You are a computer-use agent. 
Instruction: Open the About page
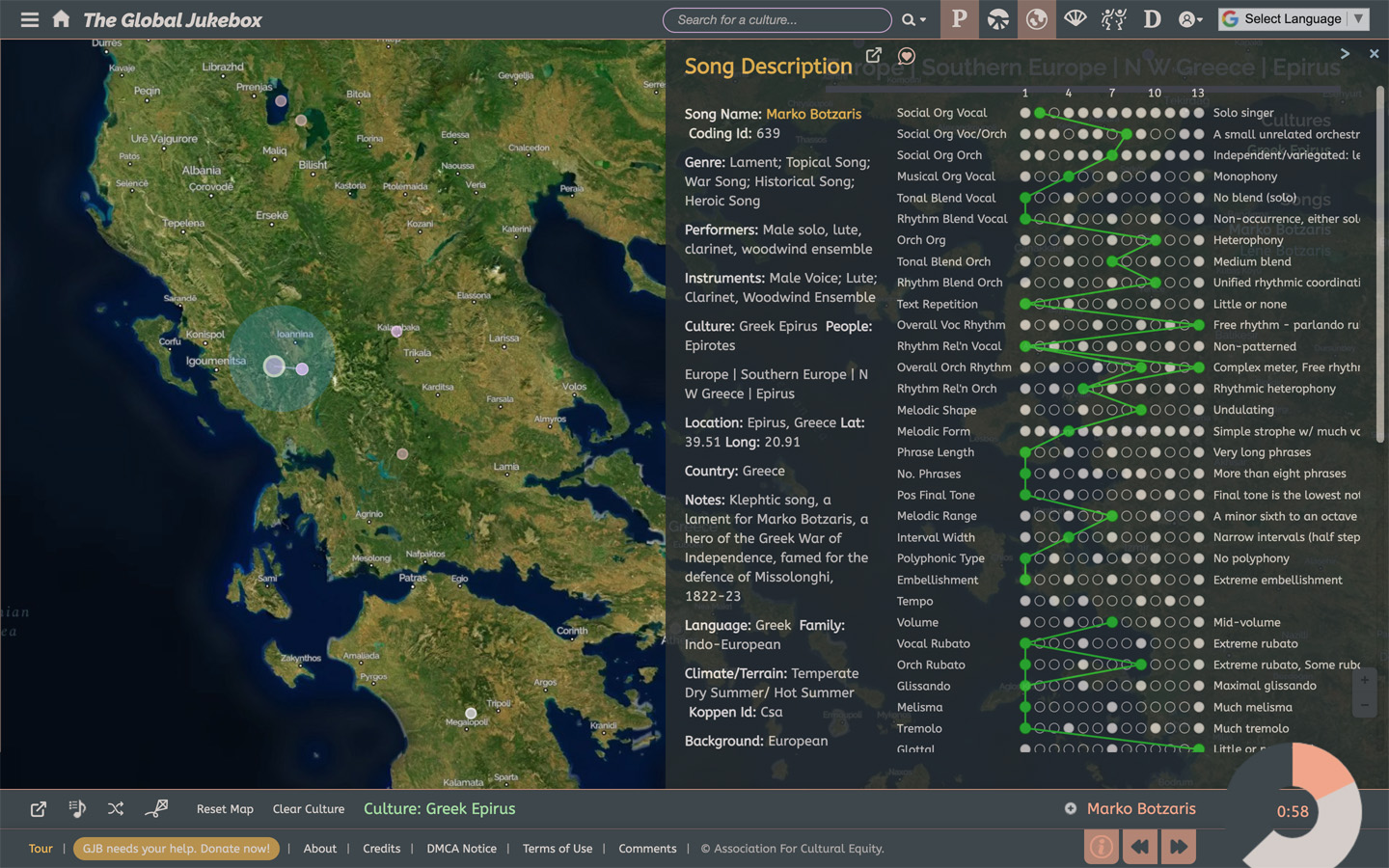tap(320, 849)
